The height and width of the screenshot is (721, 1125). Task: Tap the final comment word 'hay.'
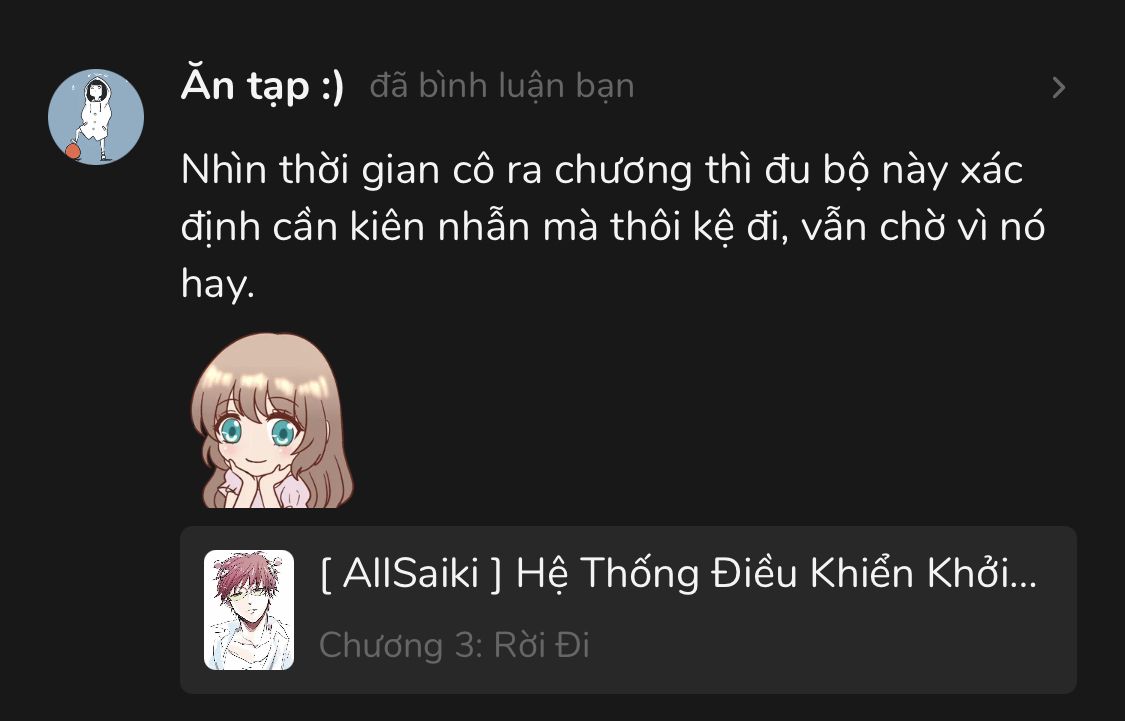218,283
